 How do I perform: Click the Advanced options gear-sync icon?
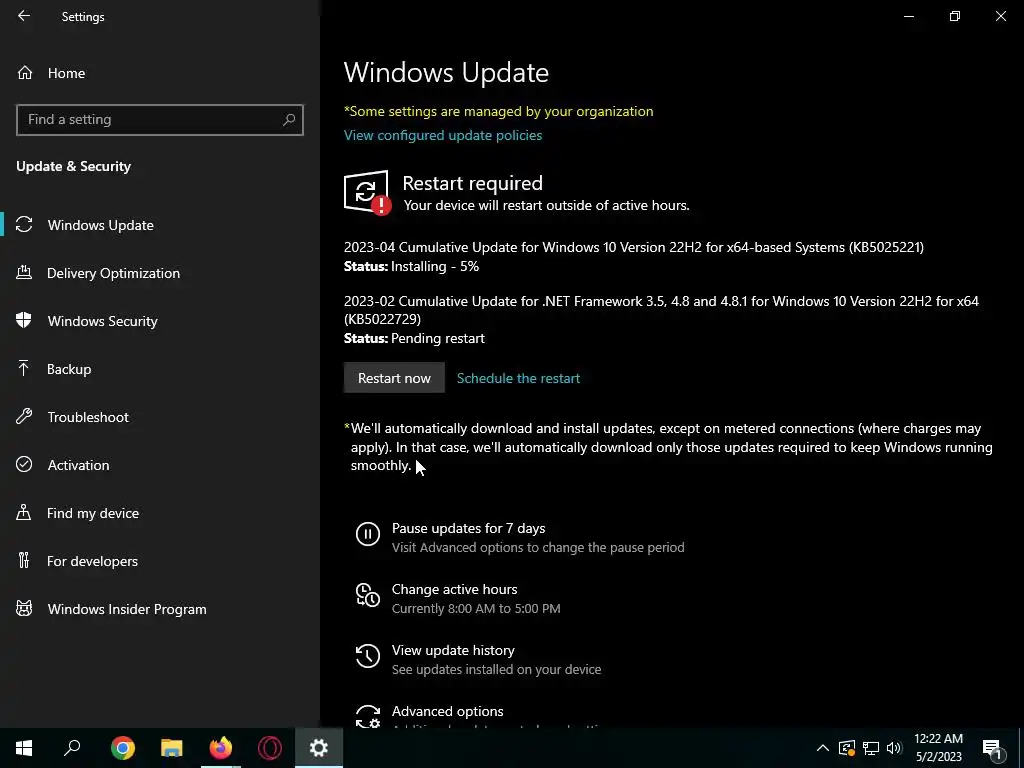(x=368, y=715)
